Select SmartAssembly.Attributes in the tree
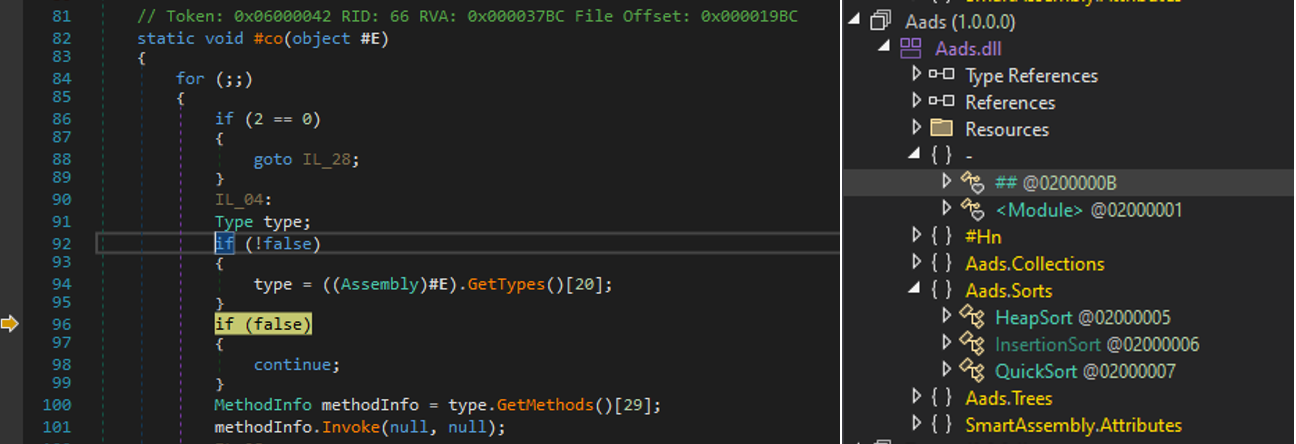This screenshot has width=1296, height=444. point(1073,425)
